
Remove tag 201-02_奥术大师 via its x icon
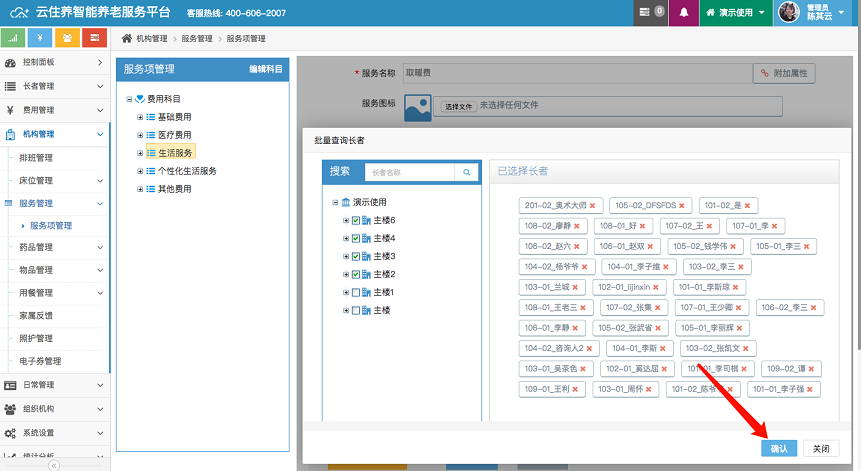(x=592, y=205)
